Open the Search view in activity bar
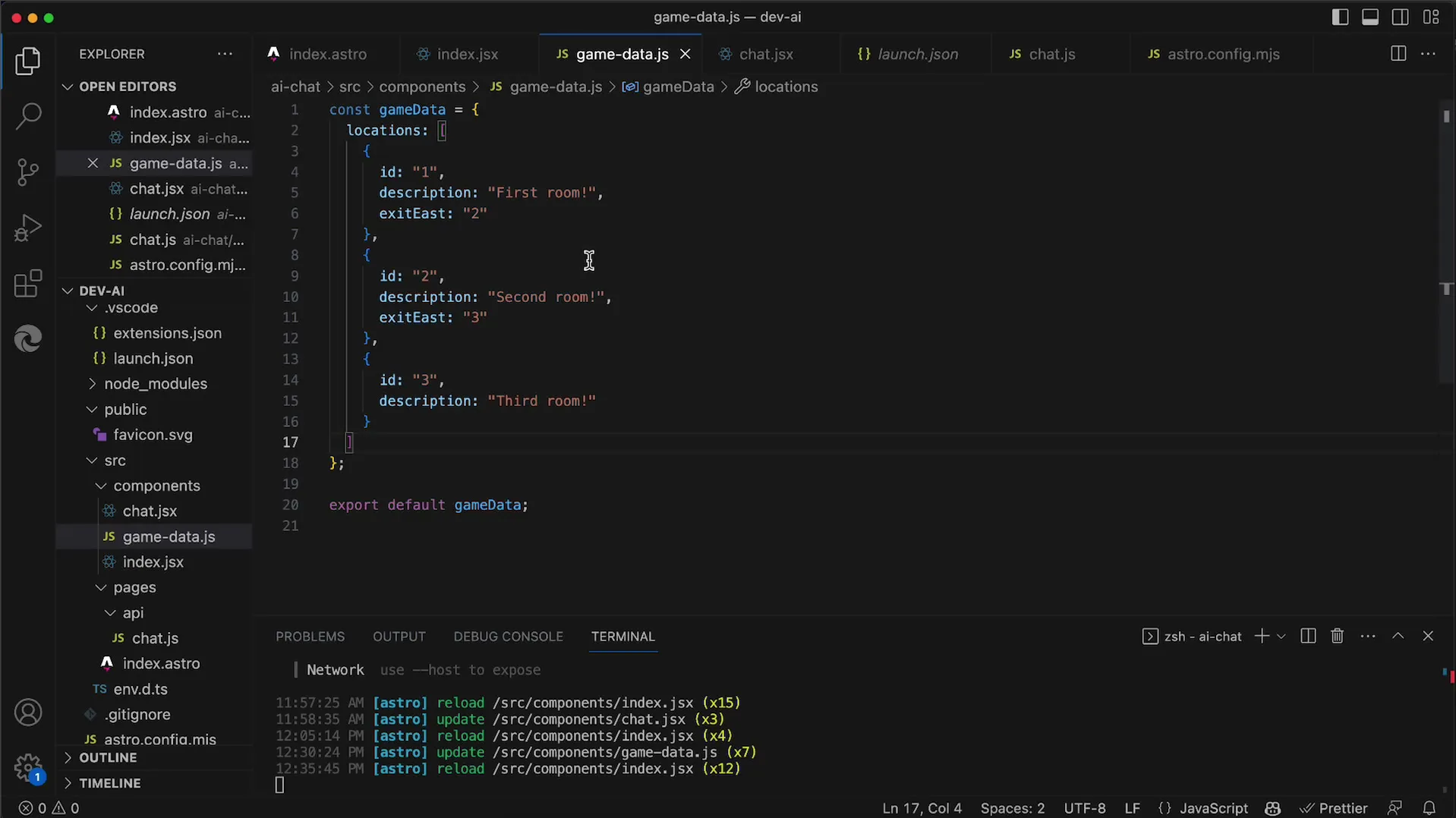 [x=28, y=116]
